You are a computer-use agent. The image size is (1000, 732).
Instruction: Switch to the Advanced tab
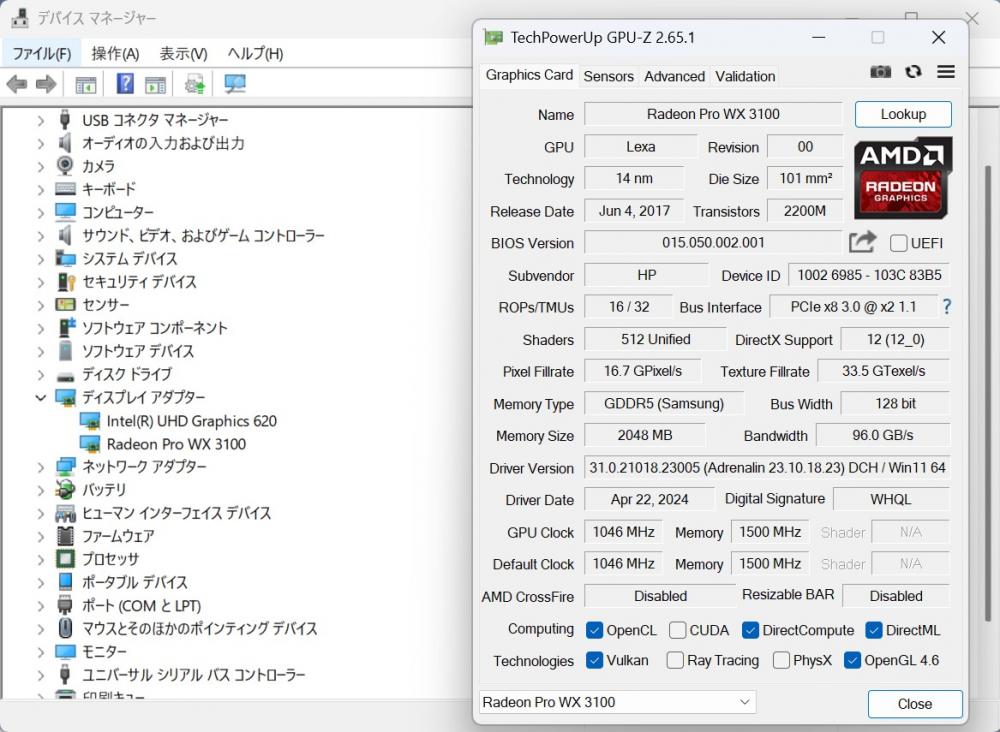pos(674,77)
